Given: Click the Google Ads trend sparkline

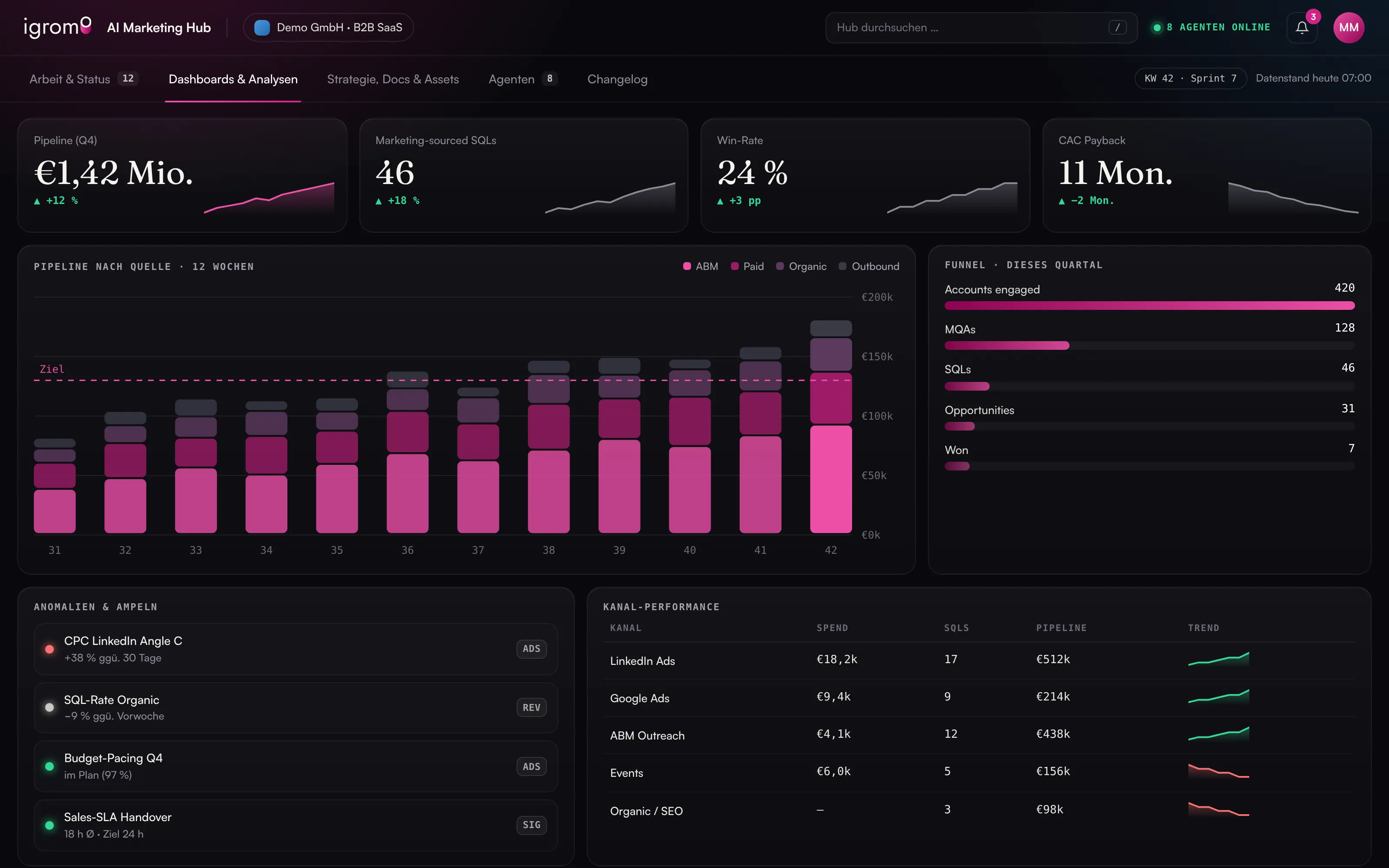Looking at the screenshot, I should [x=1218, y=696].
